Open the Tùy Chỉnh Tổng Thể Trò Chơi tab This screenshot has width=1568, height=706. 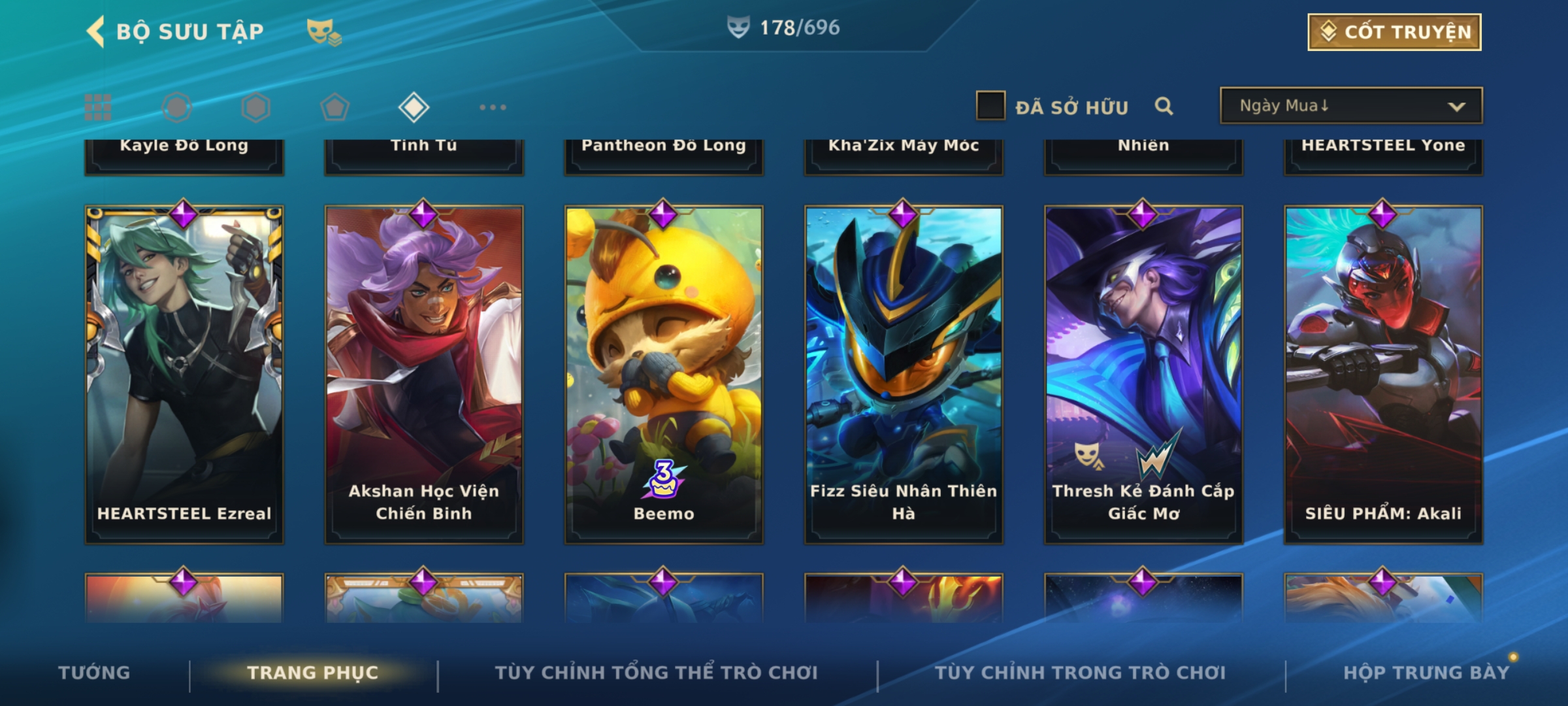coord(656,673)
